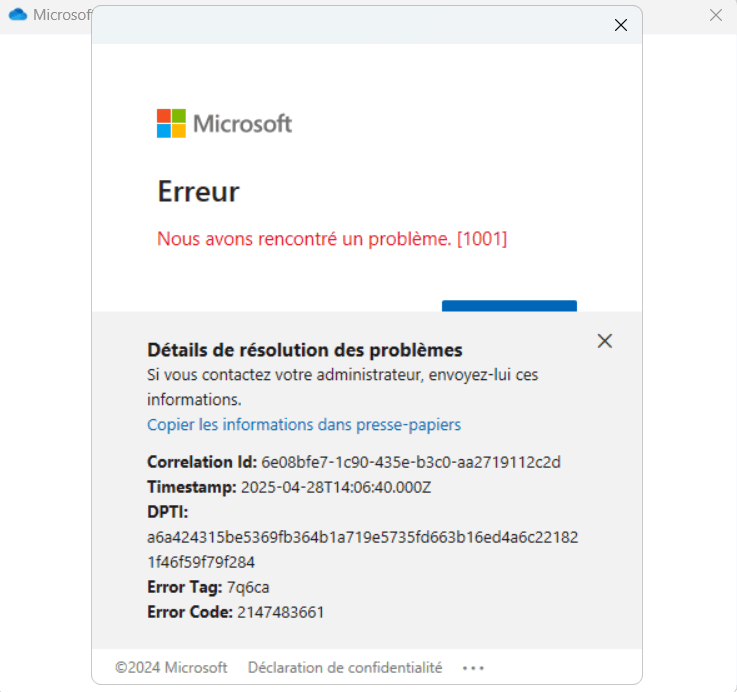Click the Microsoft window title text
This screenshot has width=737, height=692.
click(62, 15)
